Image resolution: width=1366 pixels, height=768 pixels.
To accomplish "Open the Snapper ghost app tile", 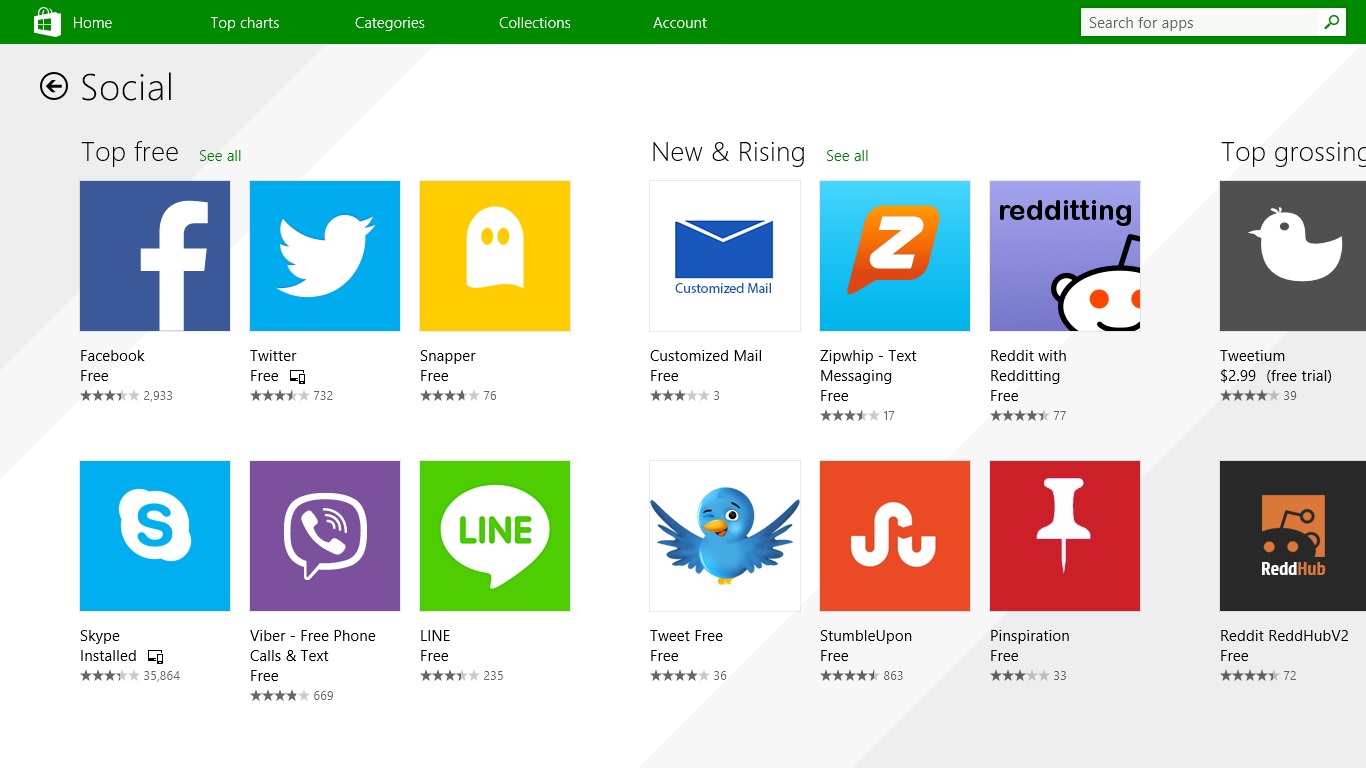I will point(495,256).
